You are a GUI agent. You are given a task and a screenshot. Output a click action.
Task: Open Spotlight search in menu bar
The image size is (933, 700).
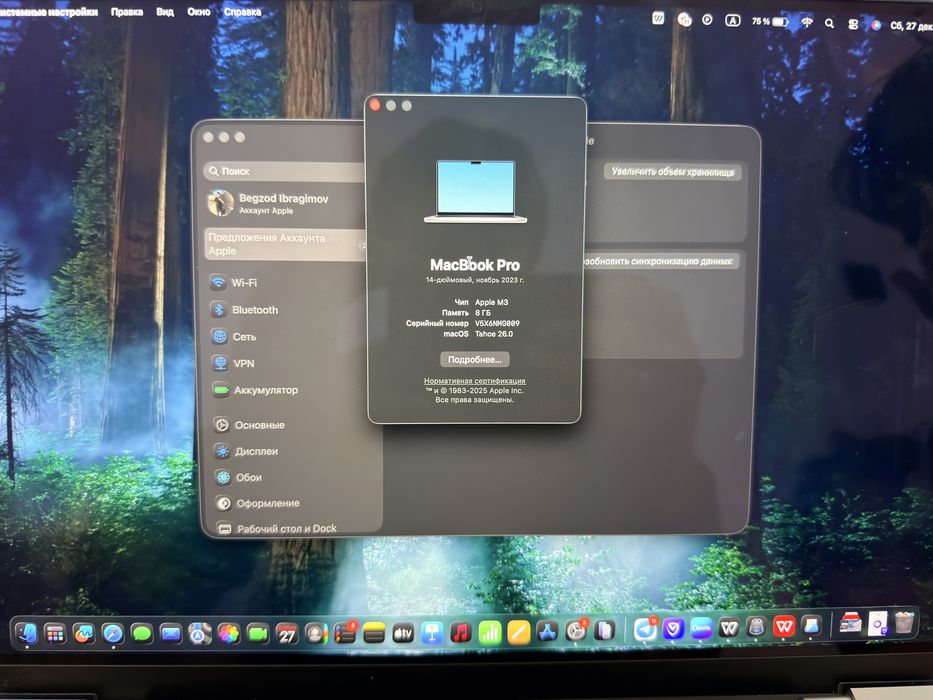point(829,23)
